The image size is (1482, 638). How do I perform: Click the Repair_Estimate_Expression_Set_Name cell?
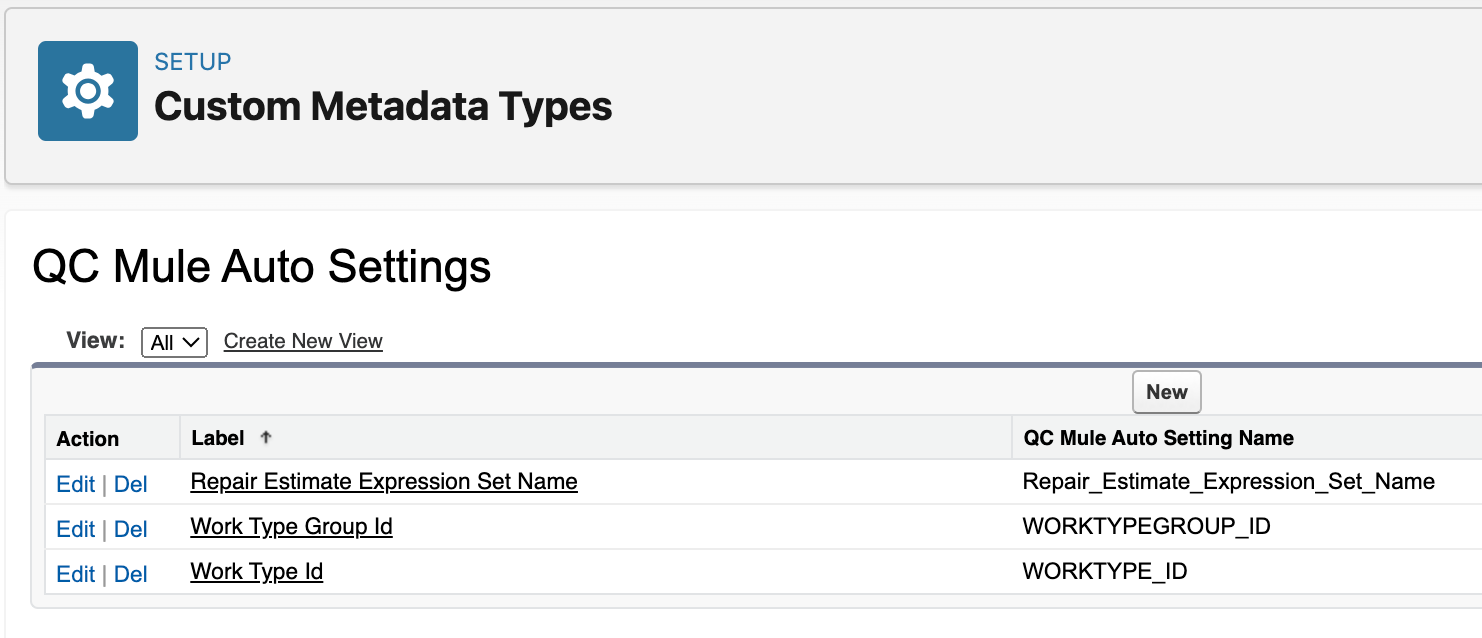1229,482
